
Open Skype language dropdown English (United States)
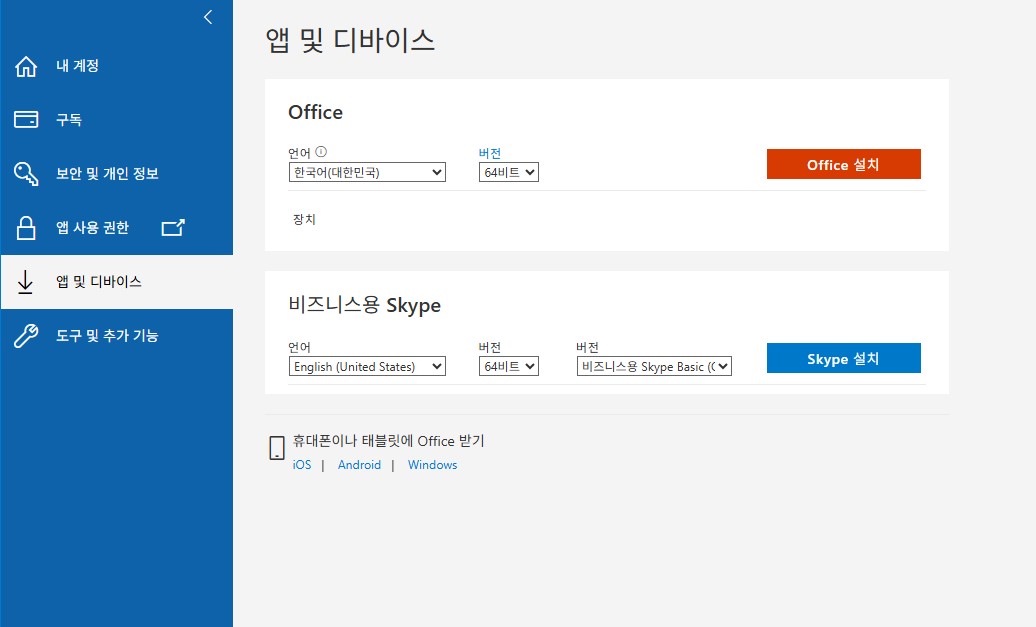(367, 367)
